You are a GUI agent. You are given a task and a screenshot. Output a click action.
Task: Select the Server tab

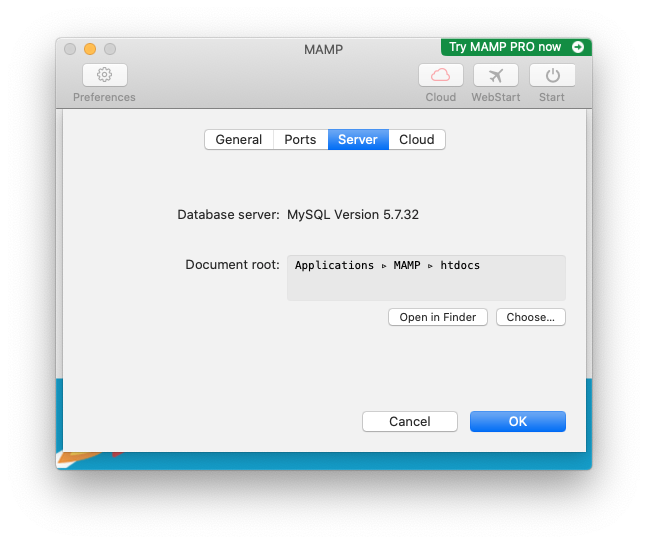click(358, 140)
